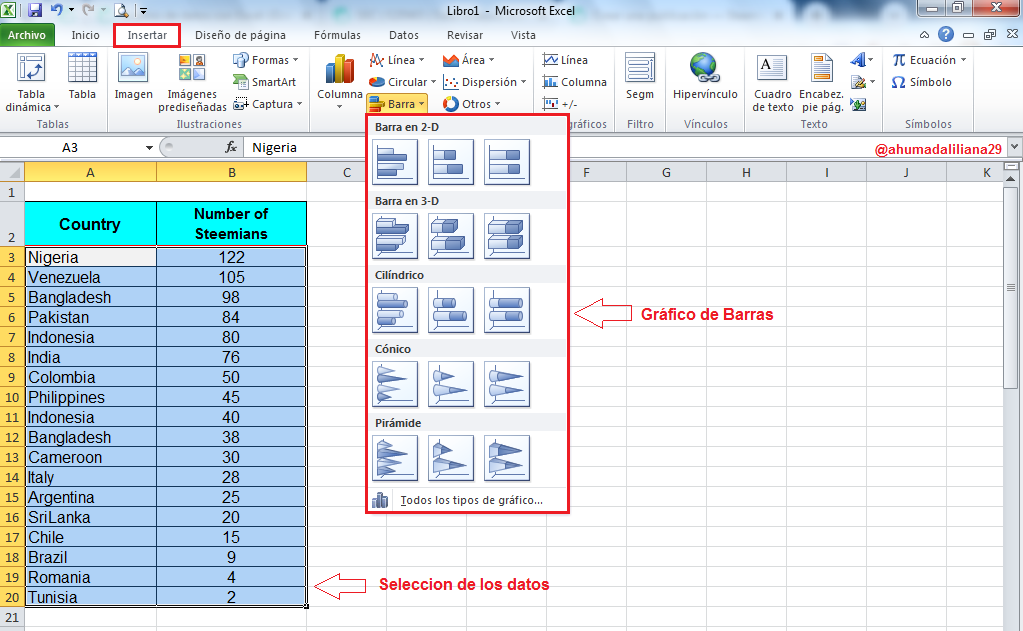
Task: Open Imágenes prediseñadas clip art
Action: 192,82
